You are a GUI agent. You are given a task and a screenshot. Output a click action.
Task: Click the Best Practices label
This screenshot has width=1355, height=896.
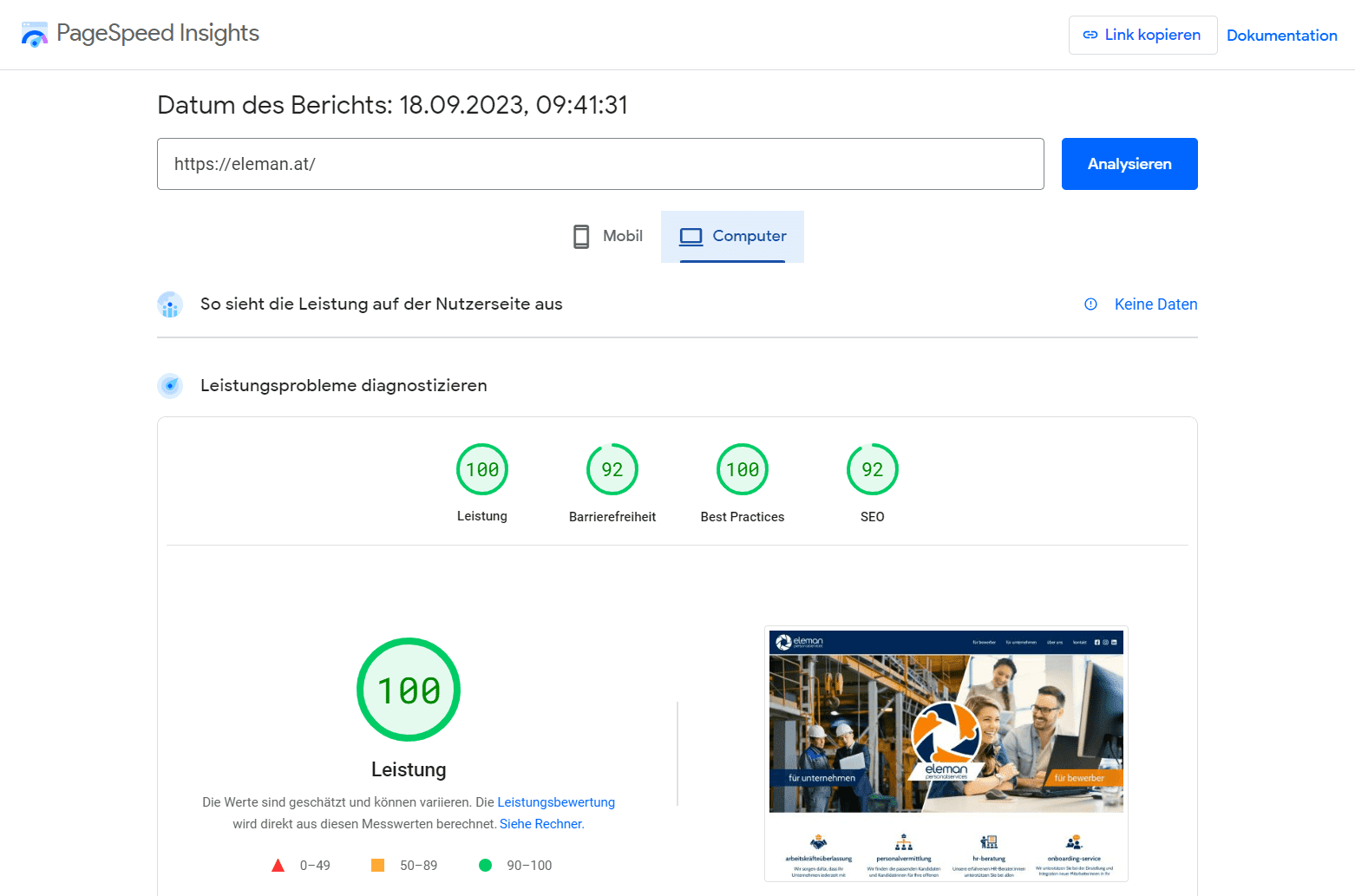743,517
